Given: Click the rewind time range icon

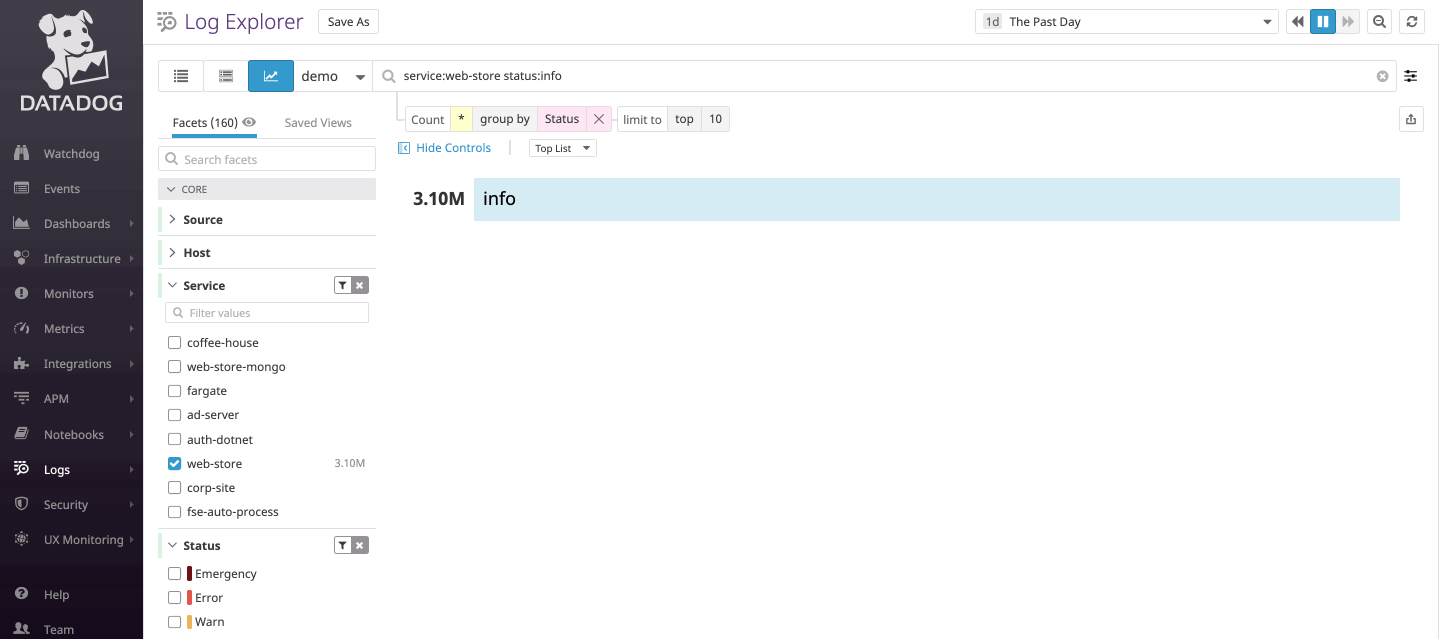Looking at the screenshot, I should click(1297, 22).
